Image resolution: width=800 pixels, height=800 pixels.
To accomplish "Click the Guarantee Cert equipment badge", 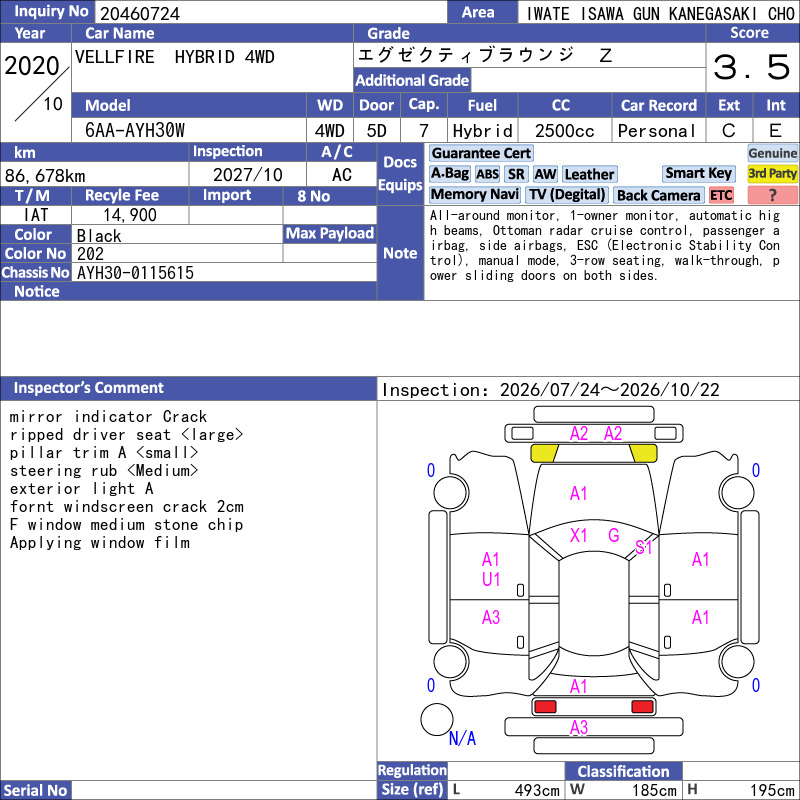I will (481, 153).
